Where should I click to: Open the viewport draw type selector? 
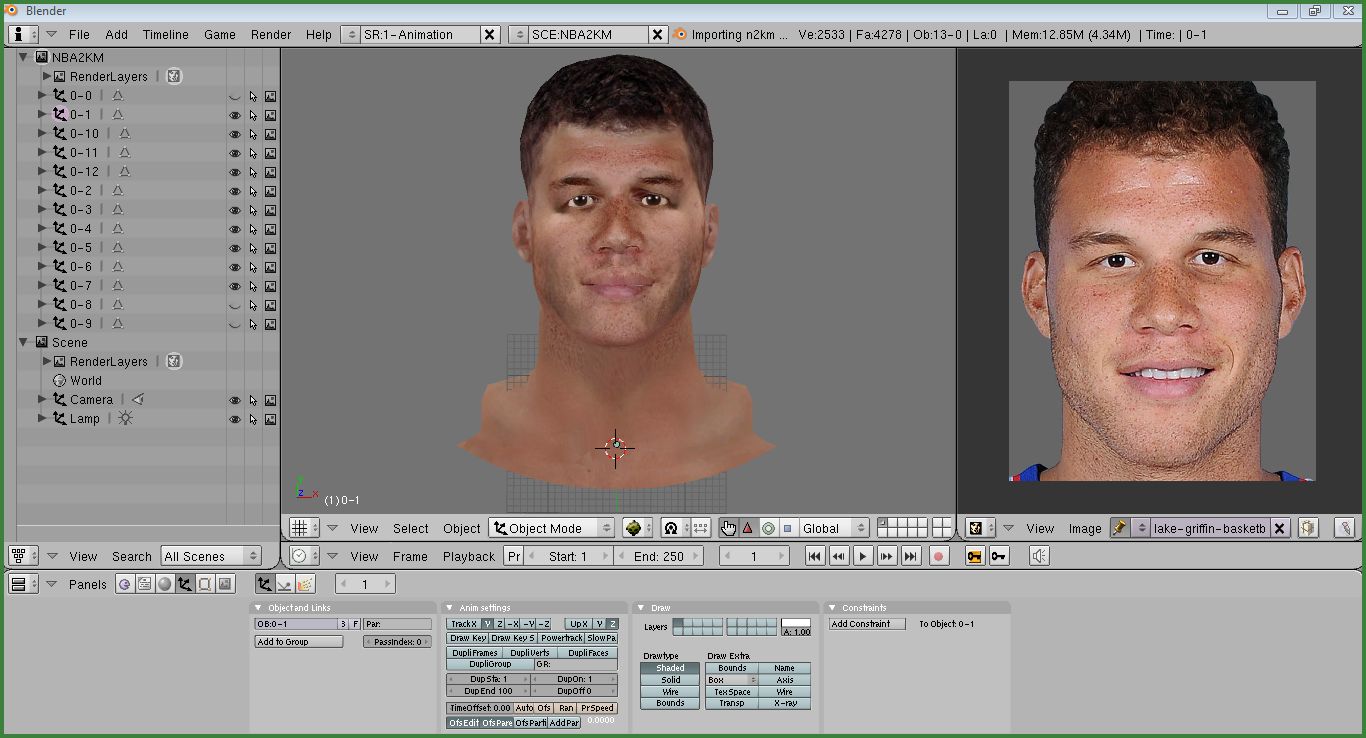[x=637, y=528]
